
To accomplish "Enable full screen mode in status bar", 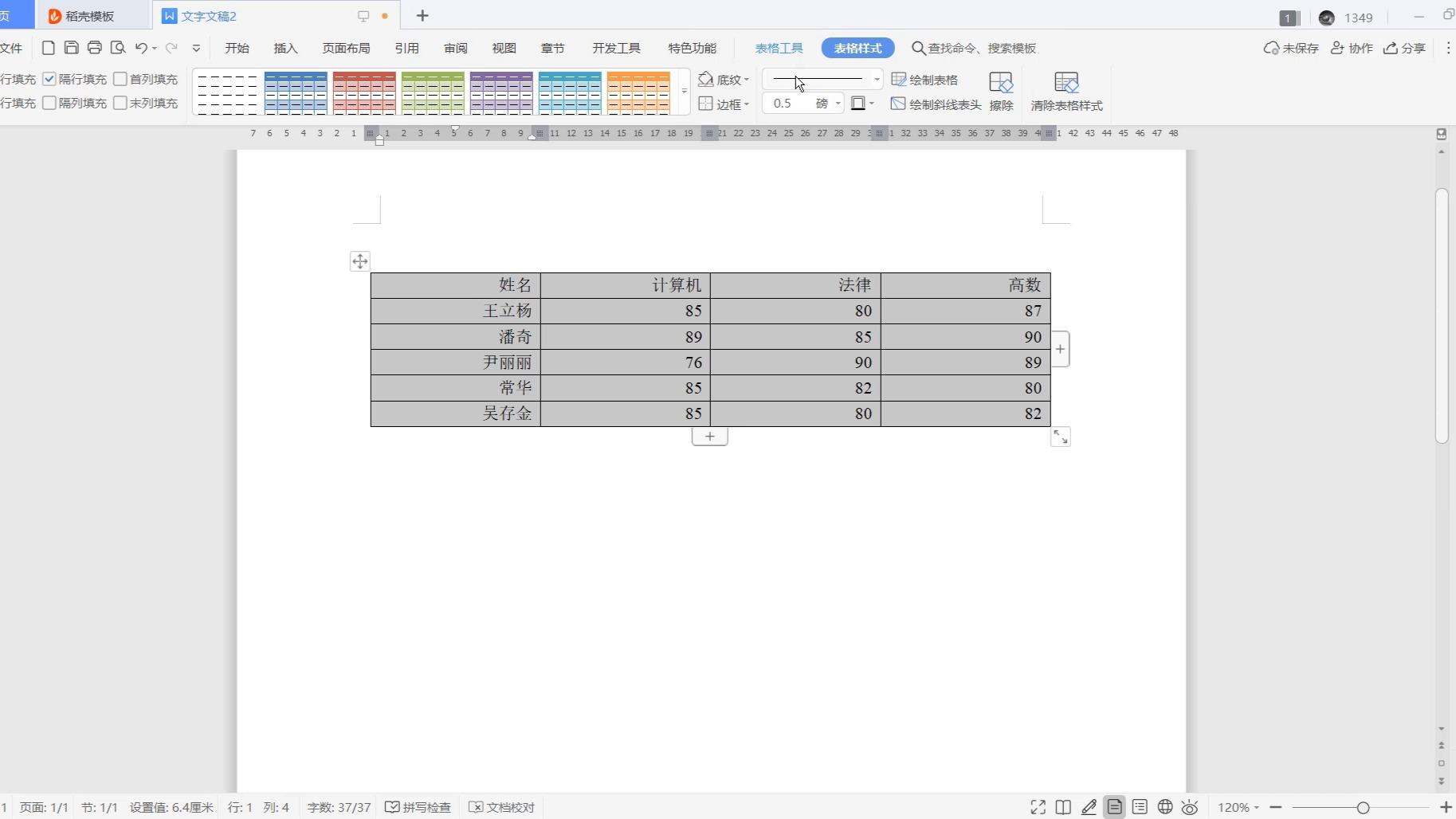I will tap(1037, 807).
